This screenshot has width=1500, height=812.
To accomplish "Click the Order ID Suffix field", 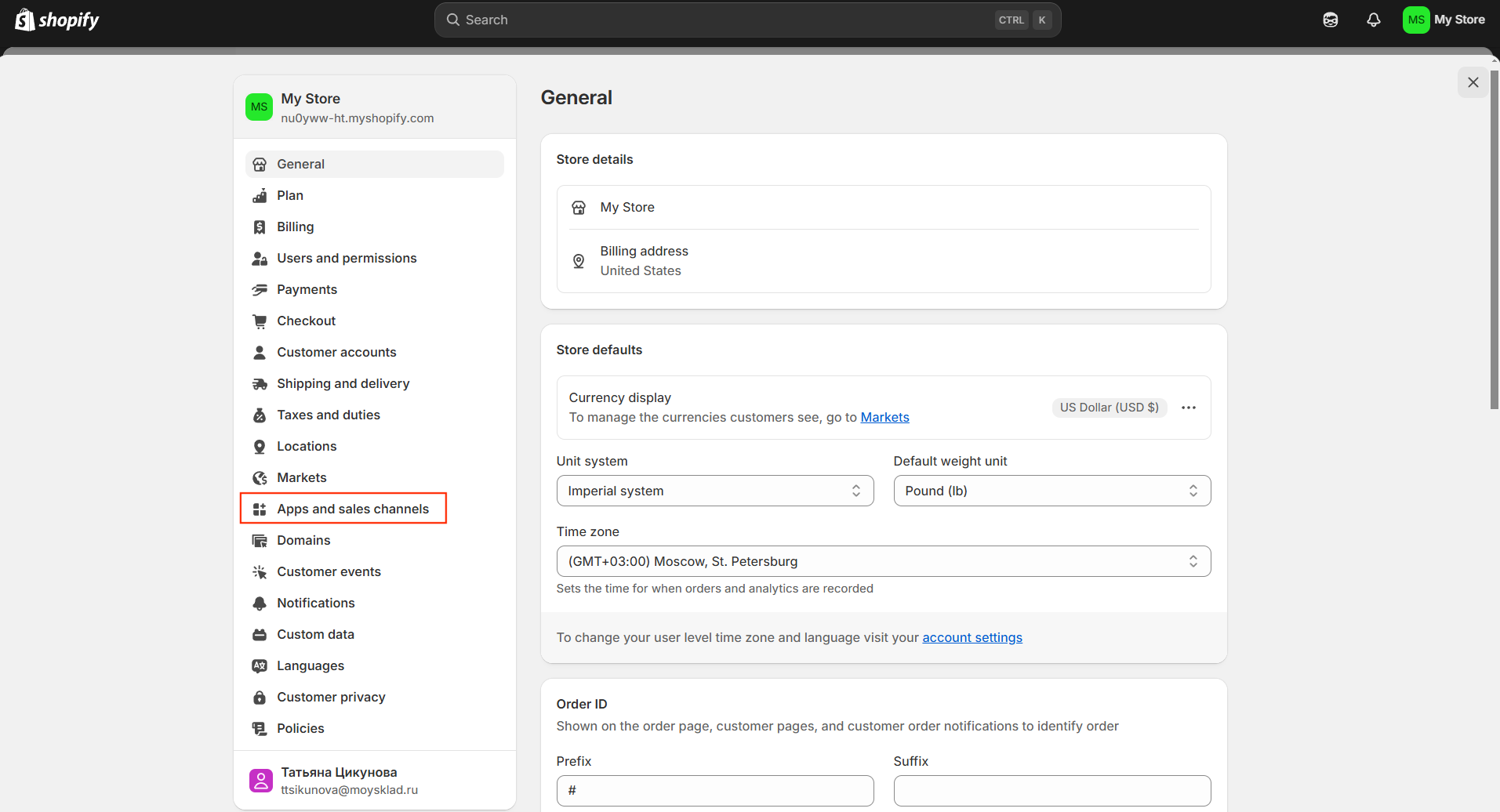I will pos(1052,791).
